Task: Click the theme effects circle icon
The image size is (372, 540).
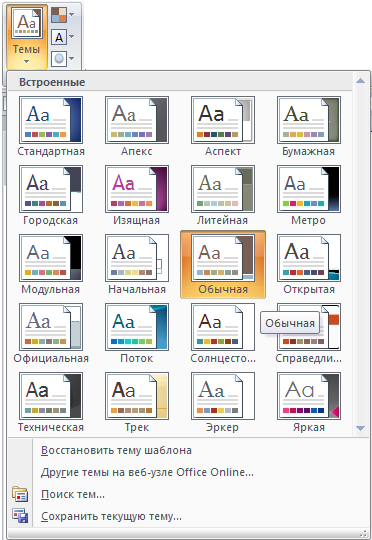Action: coord(59,59)
